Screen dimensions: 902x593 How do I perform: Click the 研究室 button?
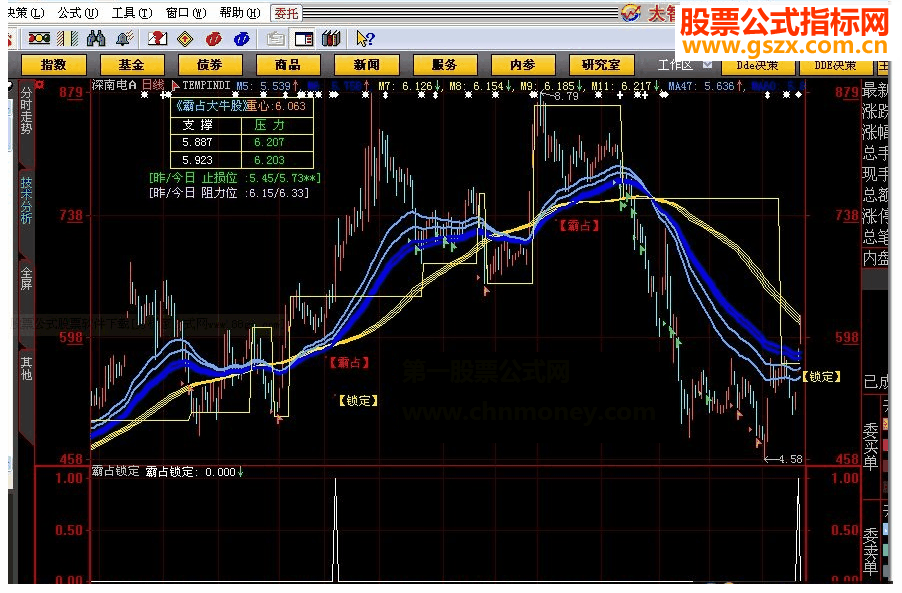click(x=601, y=65)
